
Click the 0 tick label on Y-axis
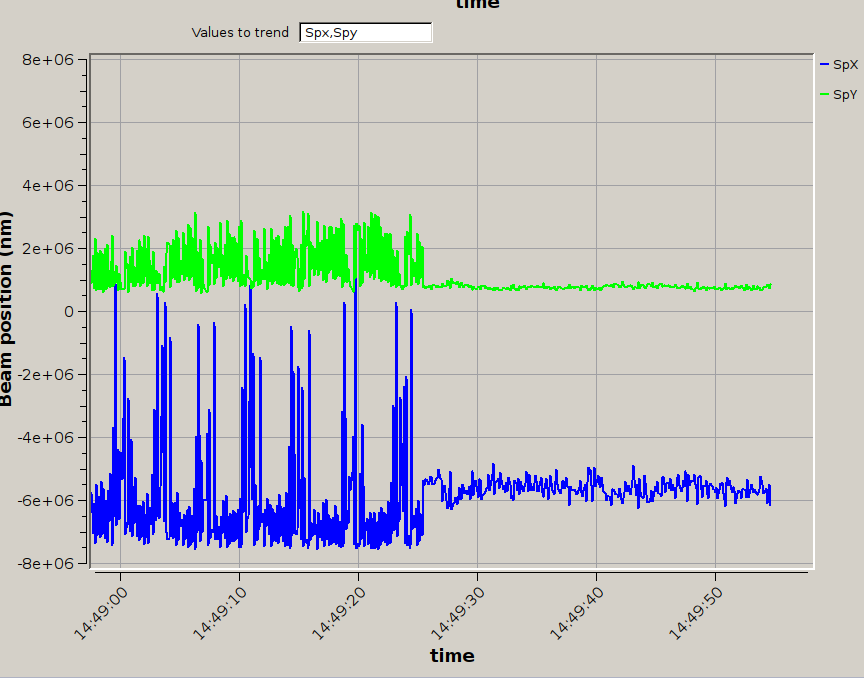tap(69, 311)
